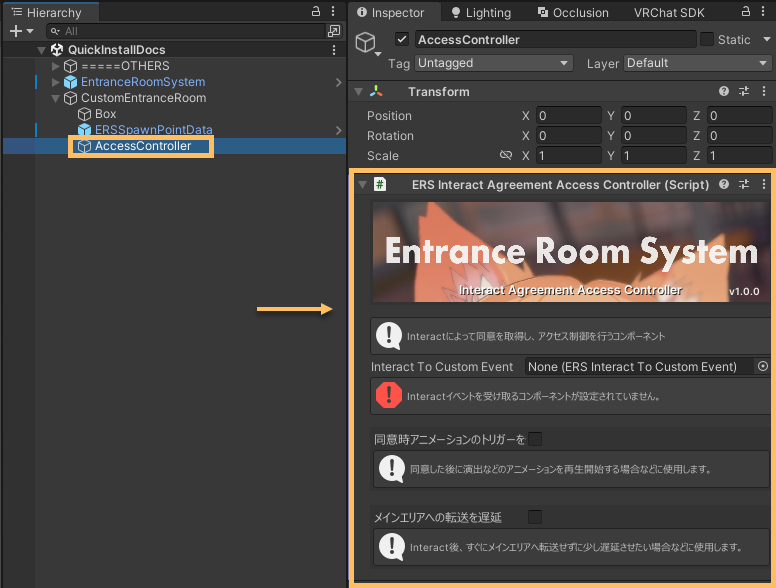The height and width of the screenshot is (588, 776).
Task: Click the Hierarchy add (+) button
Action: point(18,31)
